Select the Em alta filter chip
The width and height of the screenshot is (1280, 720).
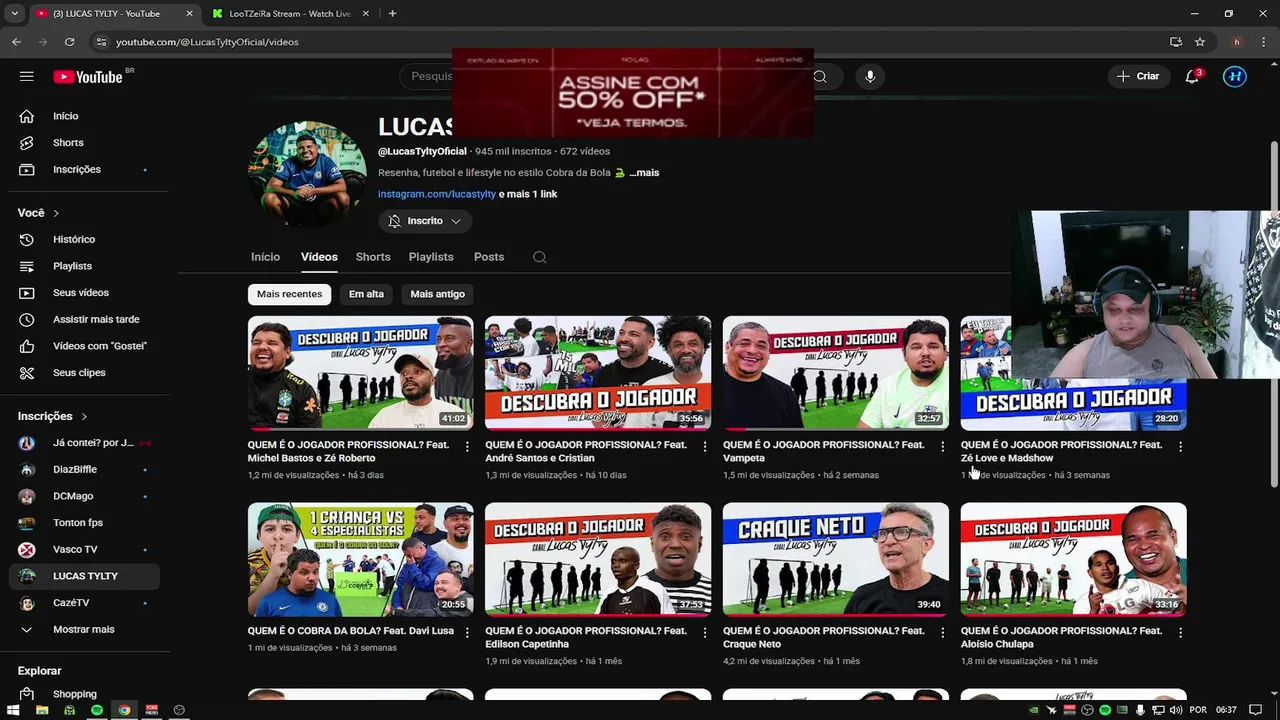coord(366,294)
